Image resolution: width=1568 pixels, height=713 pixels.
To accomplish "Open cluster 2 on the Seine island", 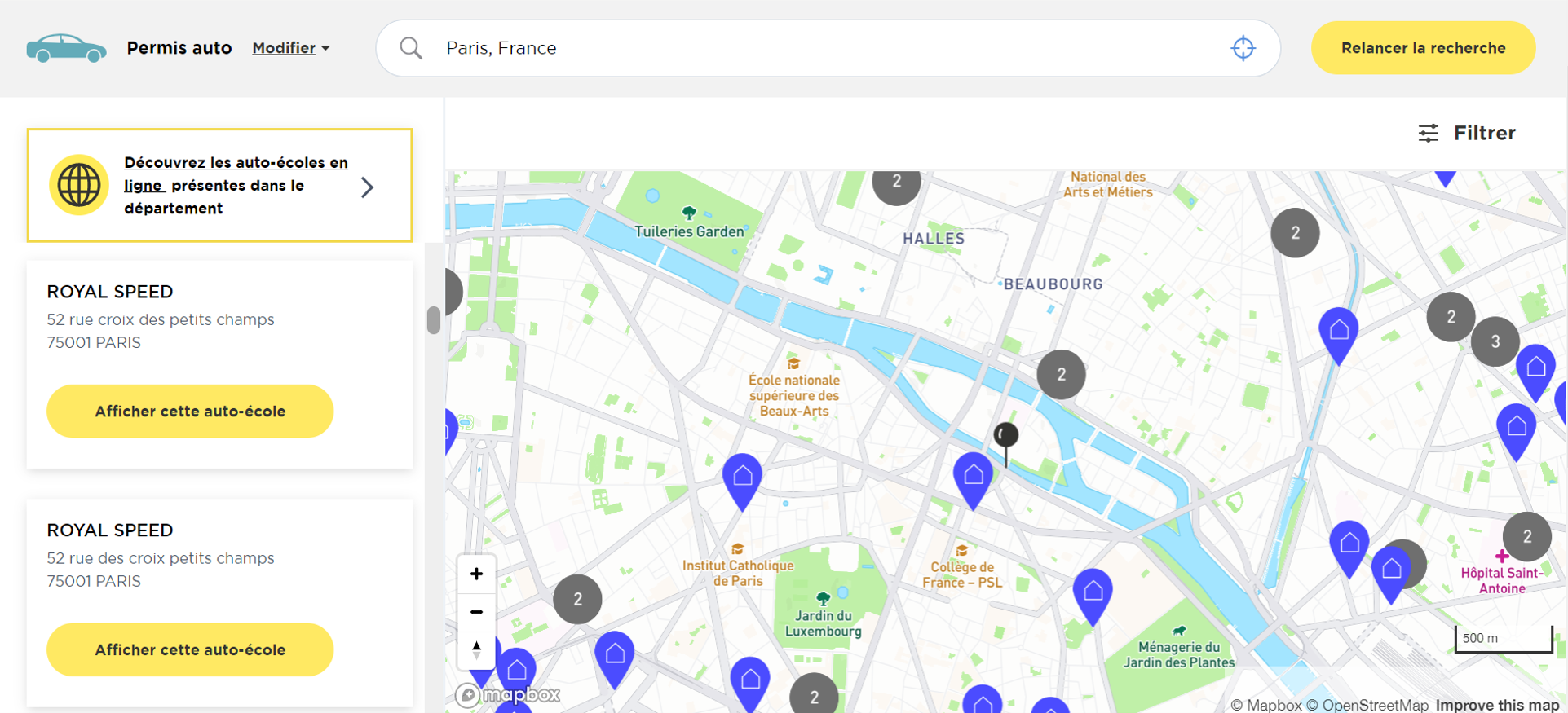I will pyautogui.click(x=1061, y=374).
